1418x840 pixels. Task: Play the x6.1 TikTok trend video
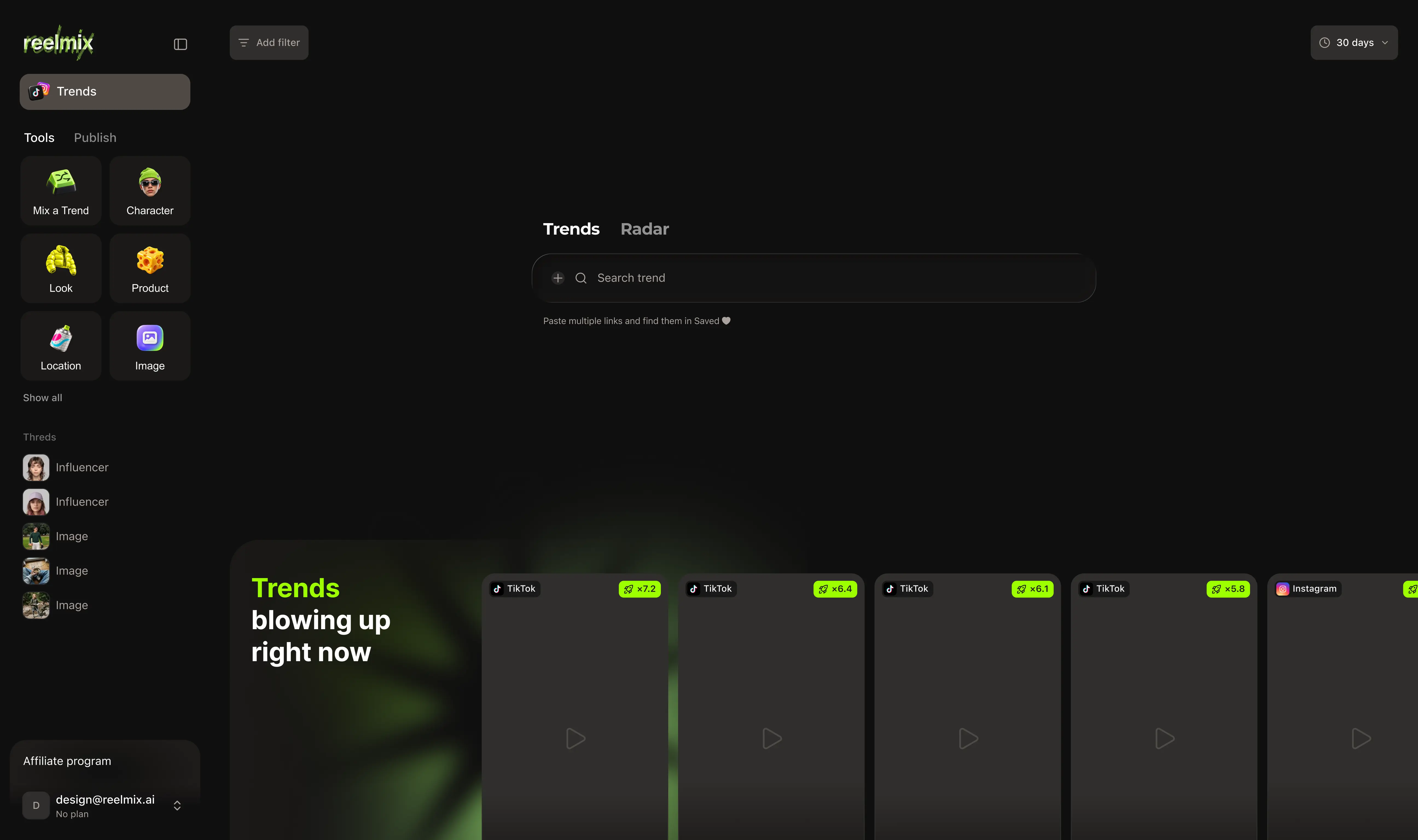[968, 739]
